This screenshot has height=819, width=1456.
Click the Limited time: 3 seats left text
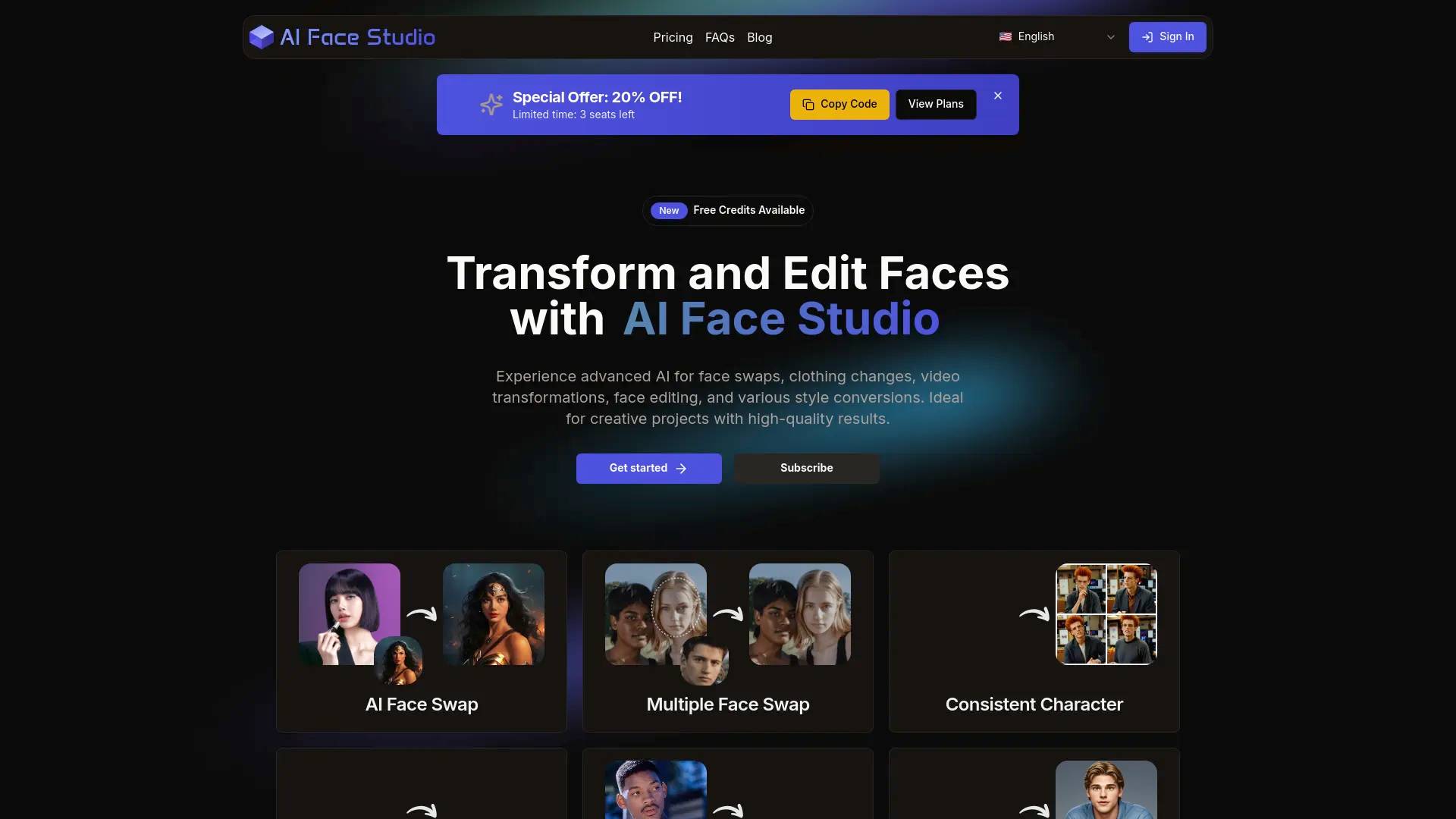573,115
